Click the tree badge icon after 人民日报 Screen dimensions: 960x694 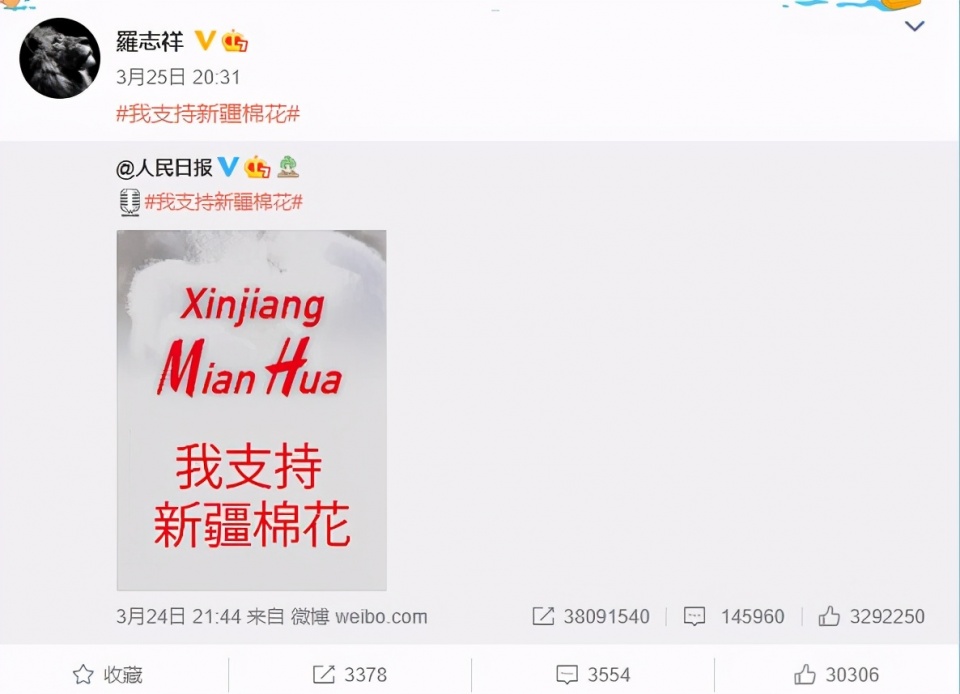tap(288, 166)
